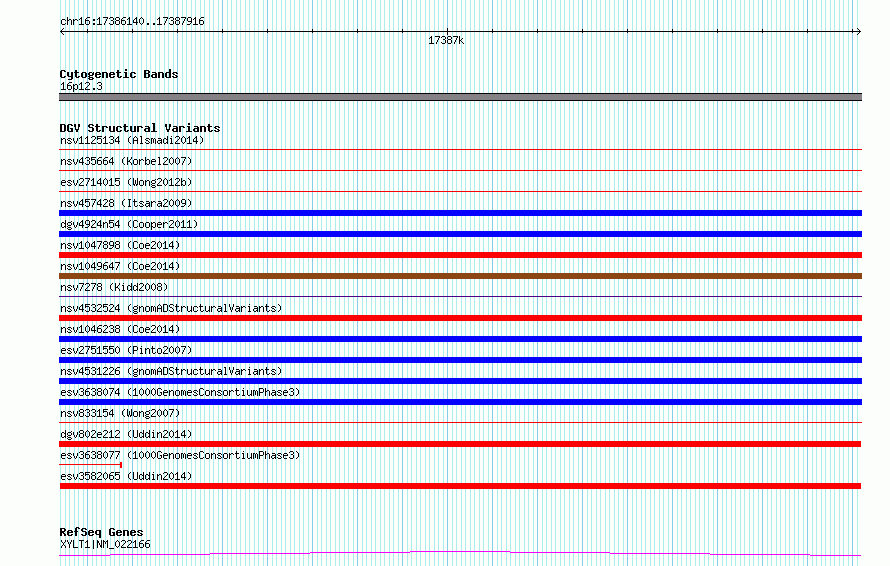
Task: Select the brown bar of nsv1049647
Action: point(460,276)
